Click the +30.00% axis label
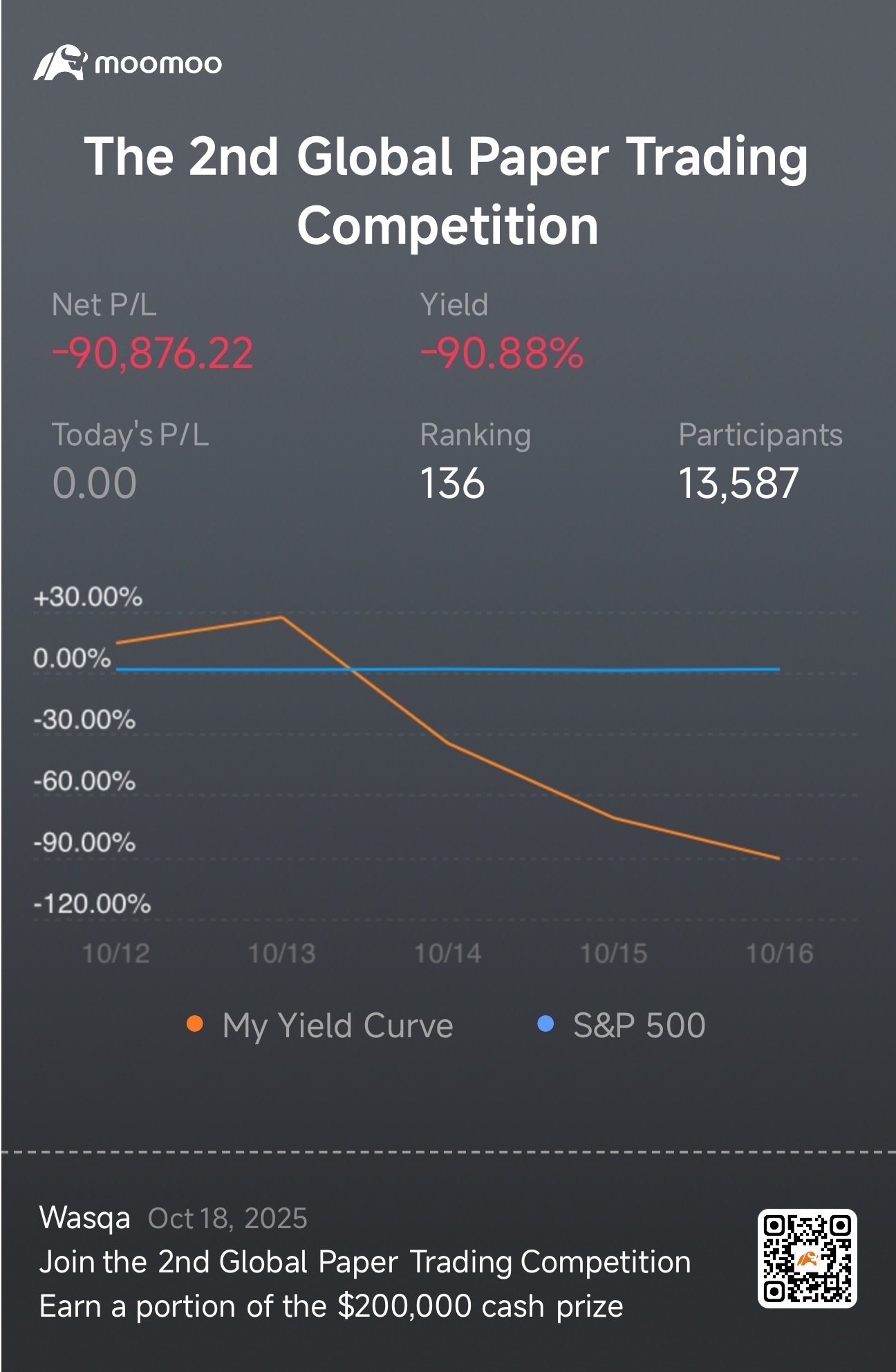This screenshot has height=1372, width=896. coord(88,597)
